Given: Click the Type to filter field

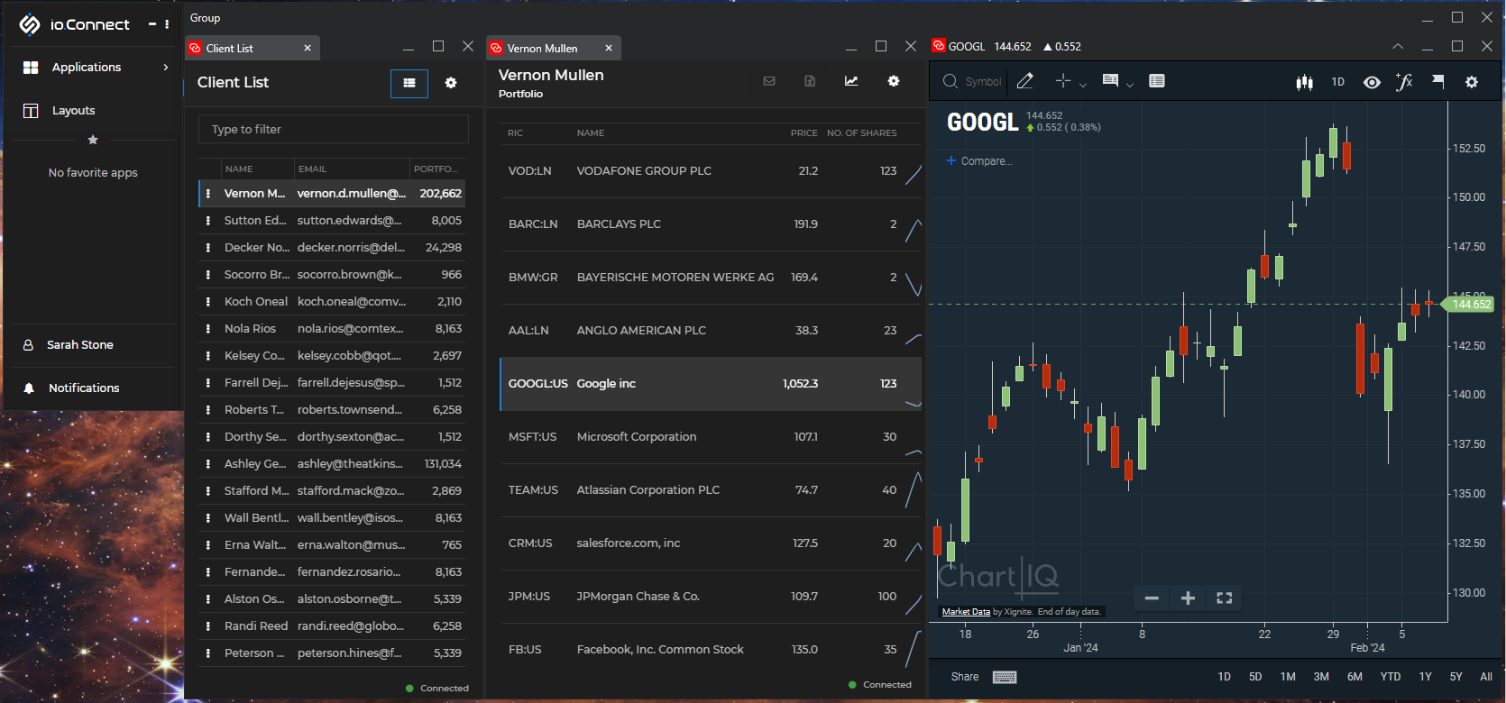Looking at the screenshot, I should pos(333,129).
